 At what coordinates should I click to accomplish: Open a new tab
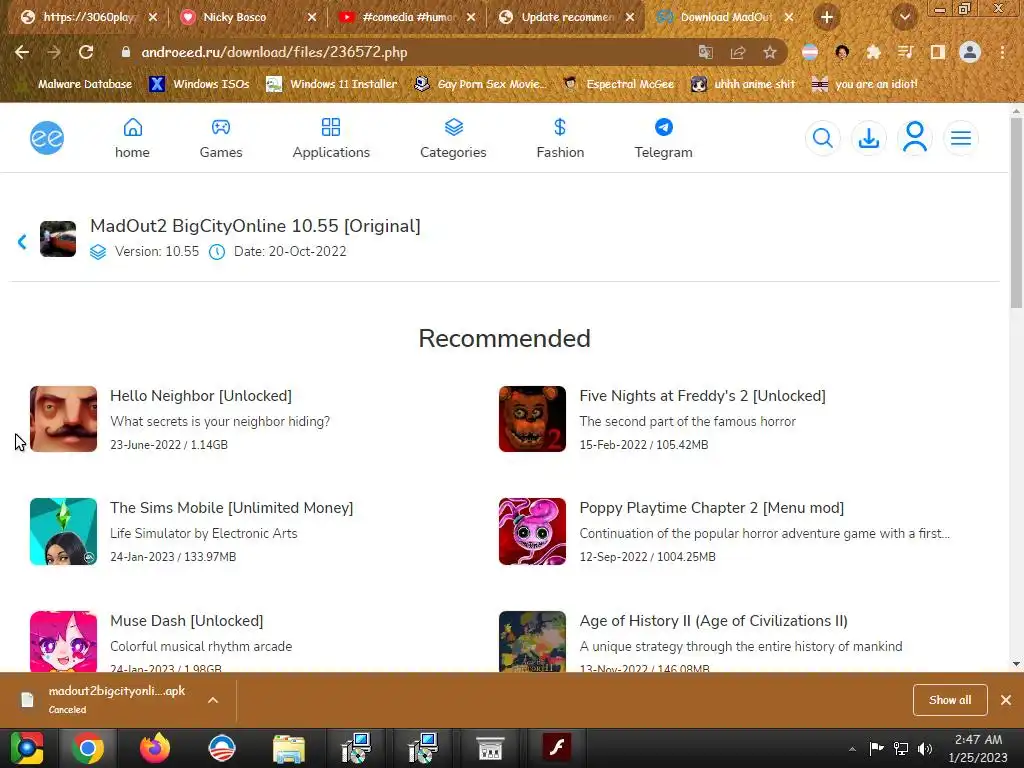click(x=827, y=18)
